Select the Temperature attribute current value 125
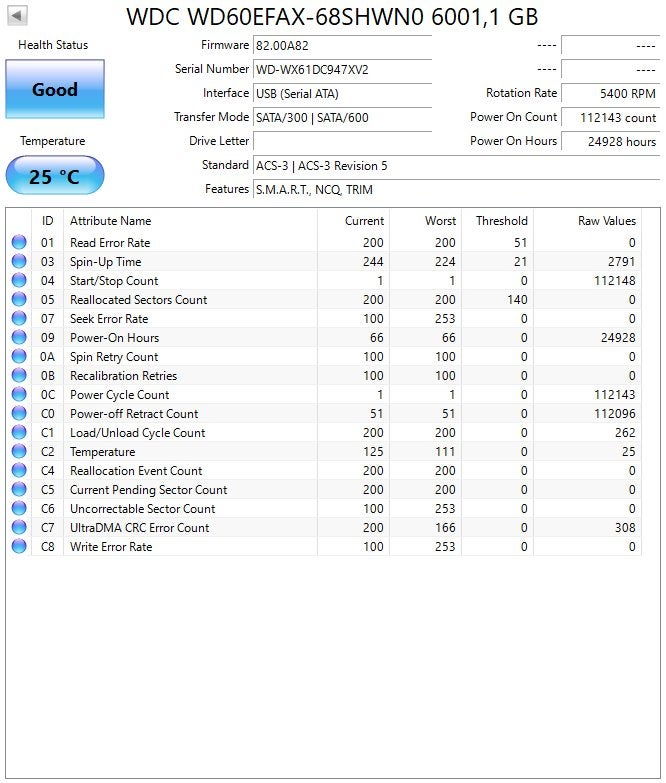666x783 pixels. (x=373, y=451)
